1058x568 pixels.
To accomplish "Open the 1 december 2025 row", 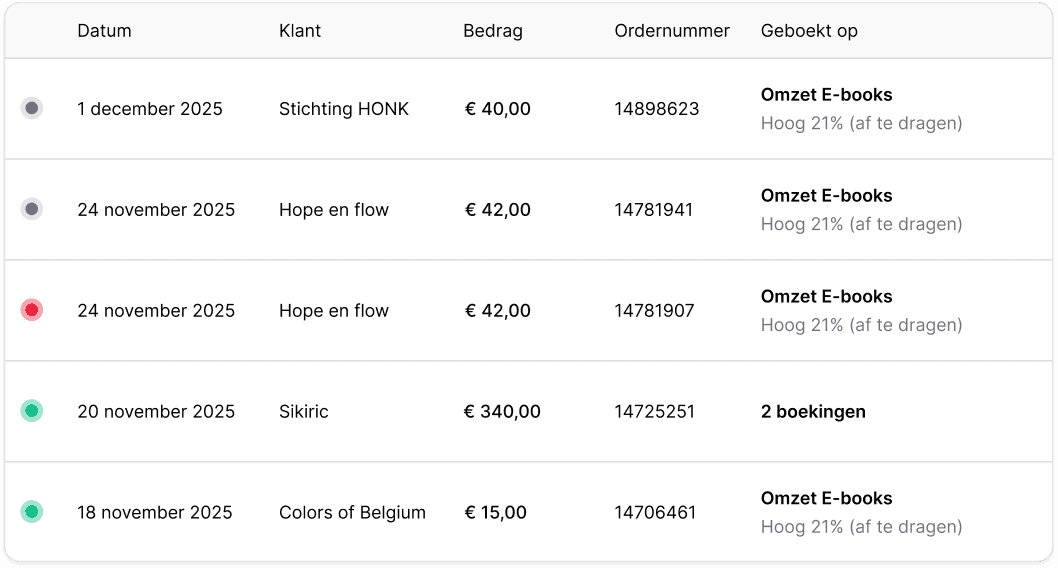I will click(528, 109).
